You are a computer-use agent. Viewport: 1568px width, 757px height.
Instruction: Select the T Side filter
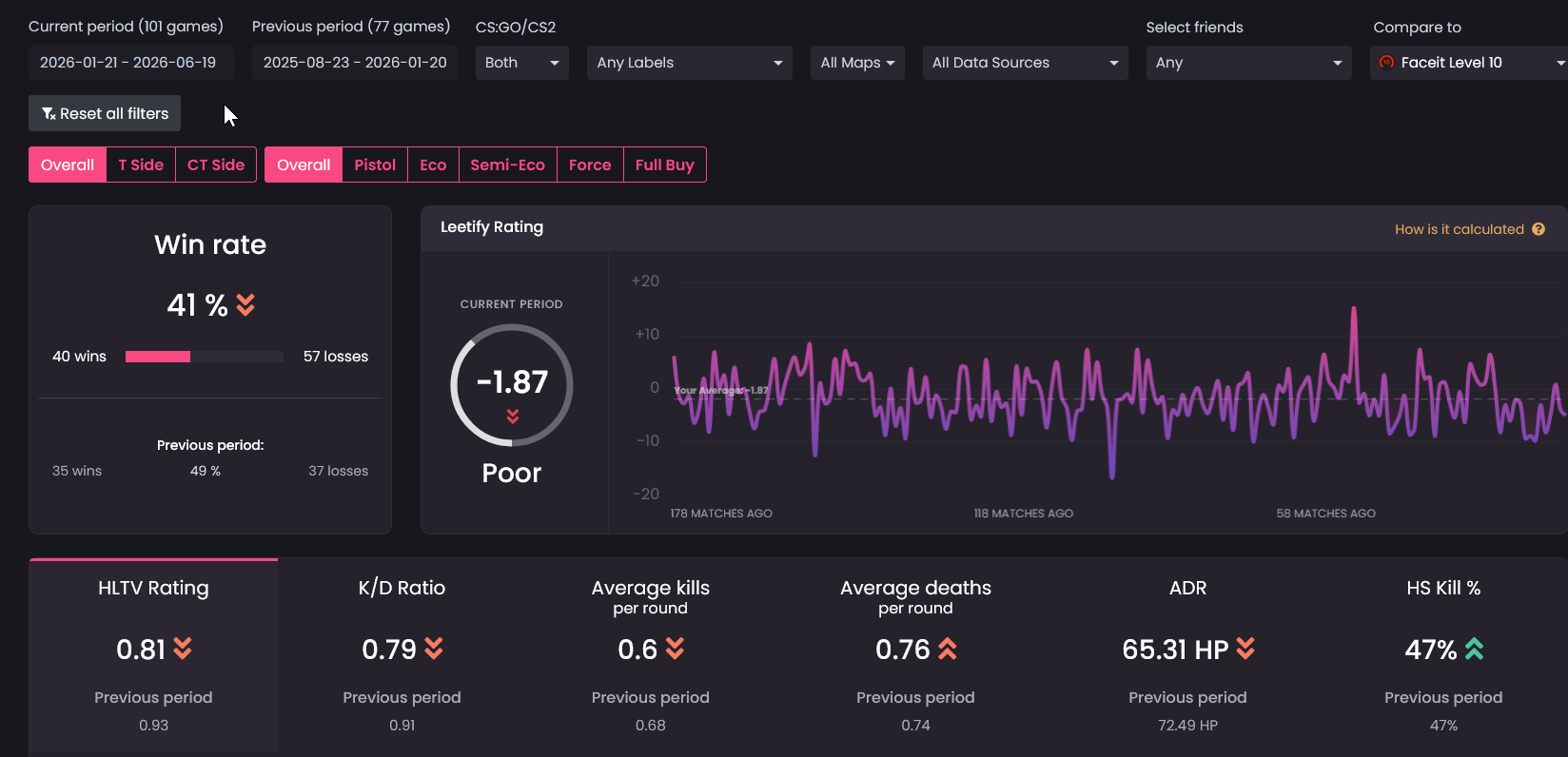(x=141, y=165)
